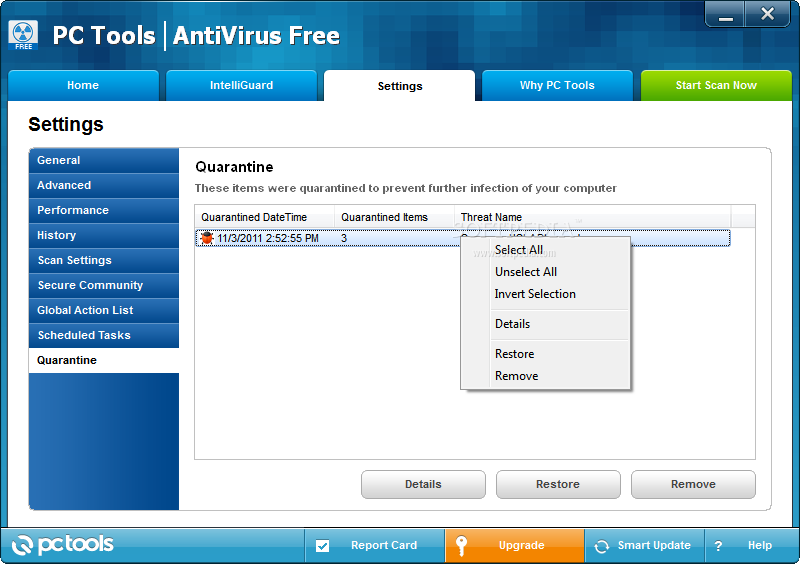Open the Global Action List
Screen dimensions: 800x564
104,310
